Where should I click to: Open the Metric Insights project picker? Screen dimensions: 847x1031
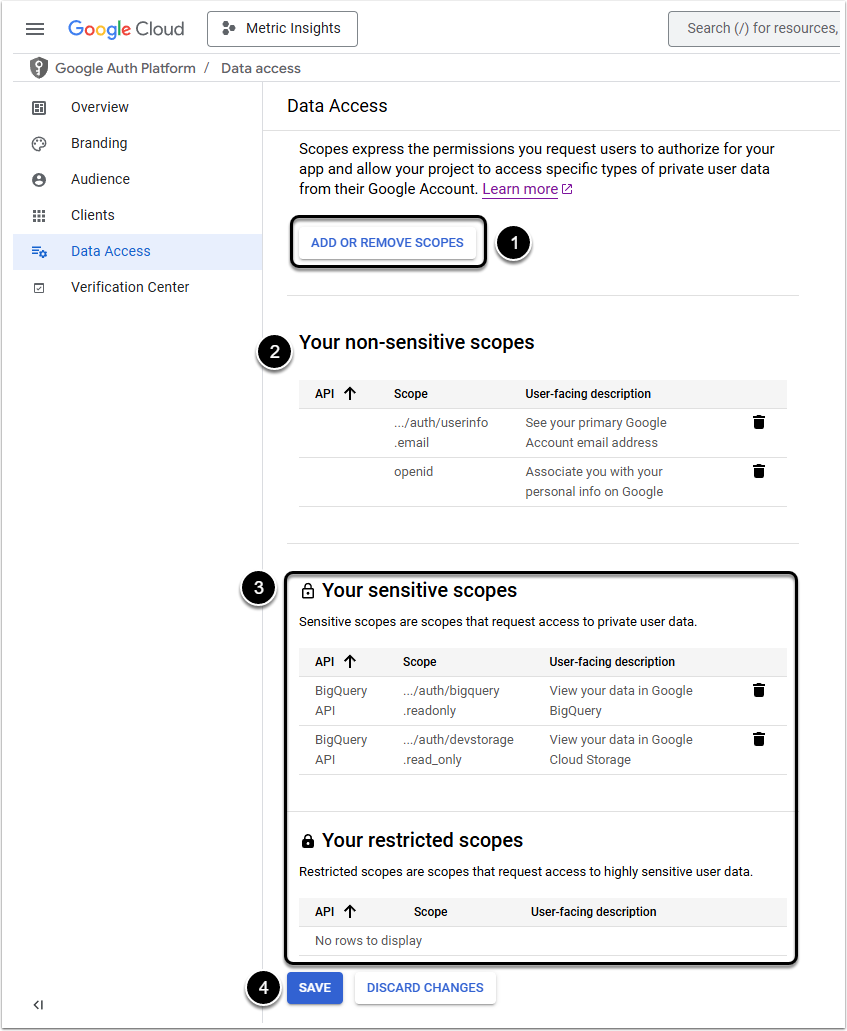pyautogui.click(x=282, y=29)
